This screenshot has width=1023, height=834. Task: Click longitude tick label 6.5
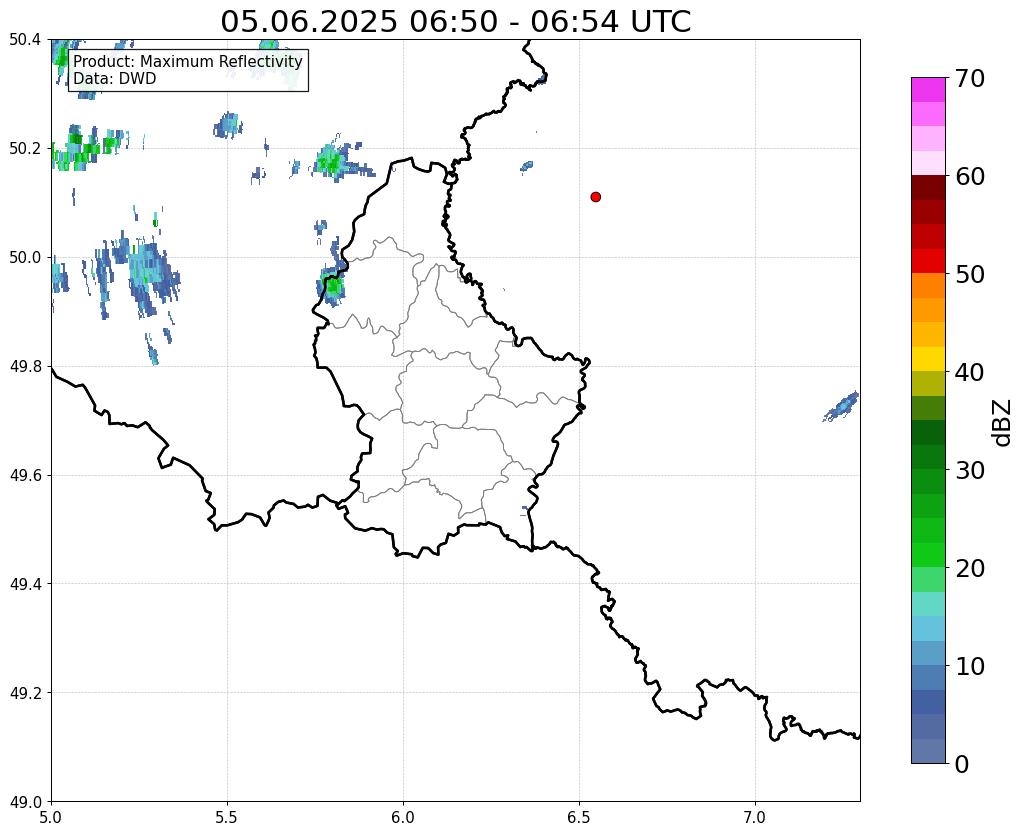pyautogui.click(x=579, y=818)
